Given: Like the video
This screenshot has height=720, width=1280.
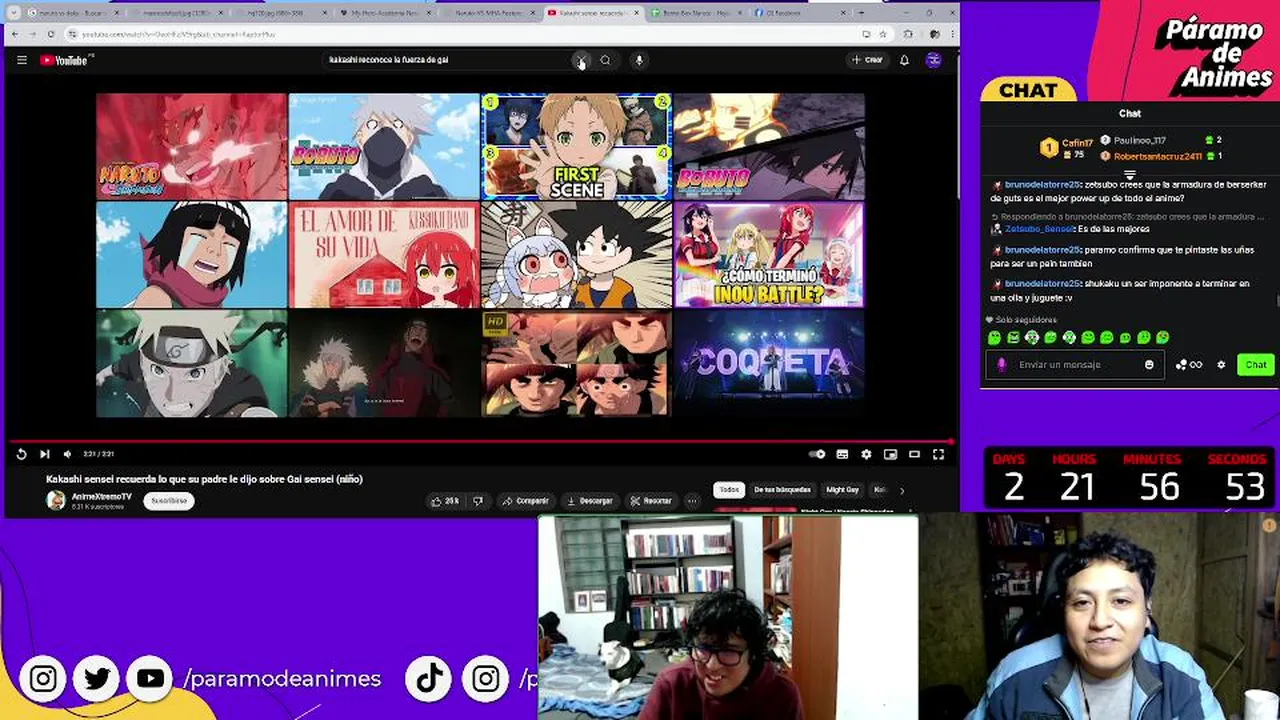Looking at the screenshot, I should click(445, 501).
